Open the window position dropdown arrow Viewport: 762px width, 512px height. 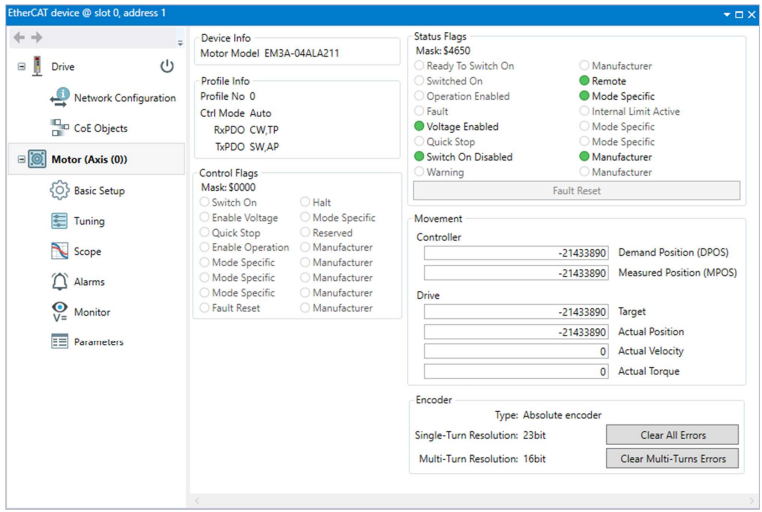coord(727,15)
